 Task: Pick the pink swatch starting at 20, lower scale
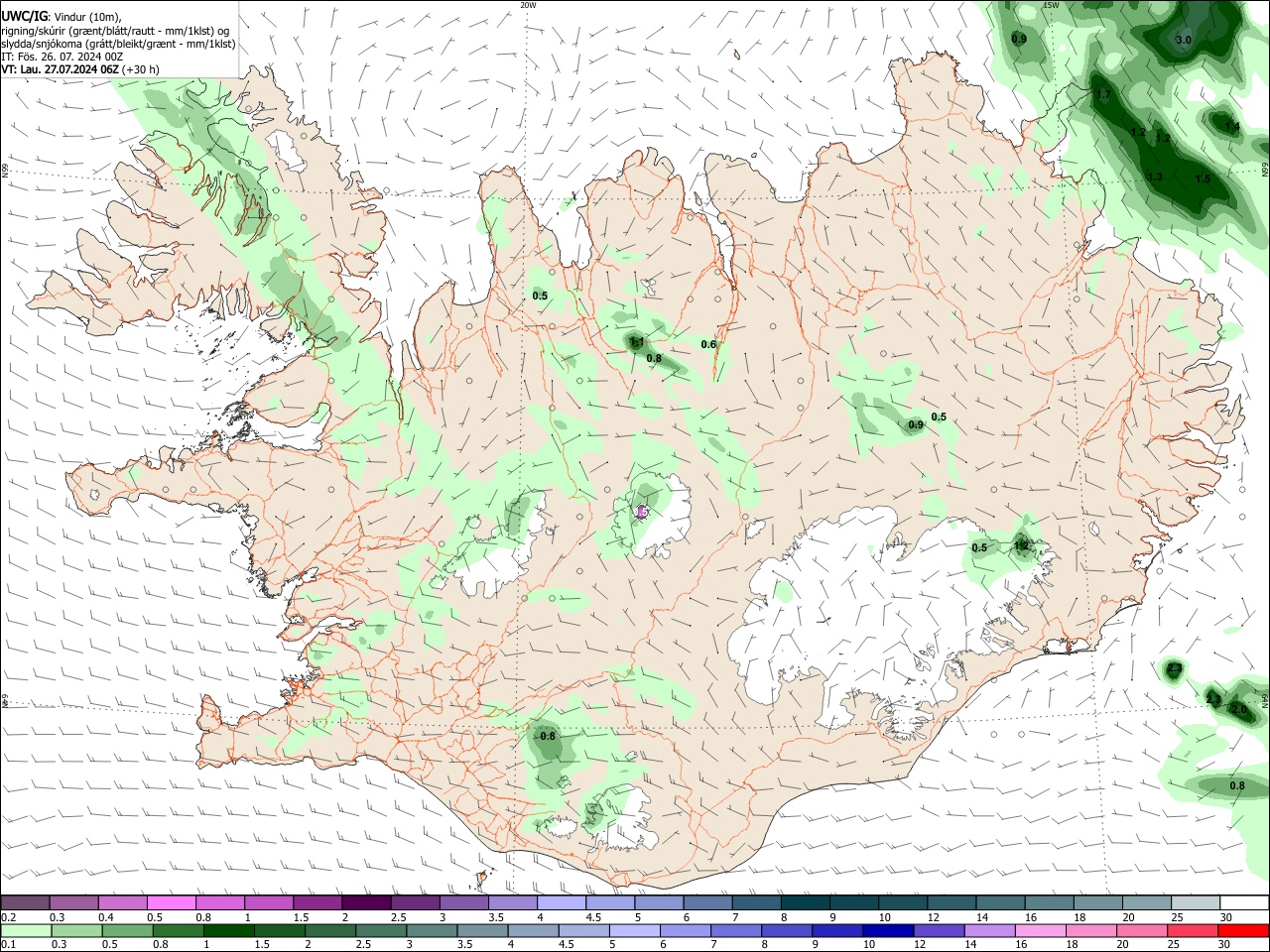tap(1143, 931)
